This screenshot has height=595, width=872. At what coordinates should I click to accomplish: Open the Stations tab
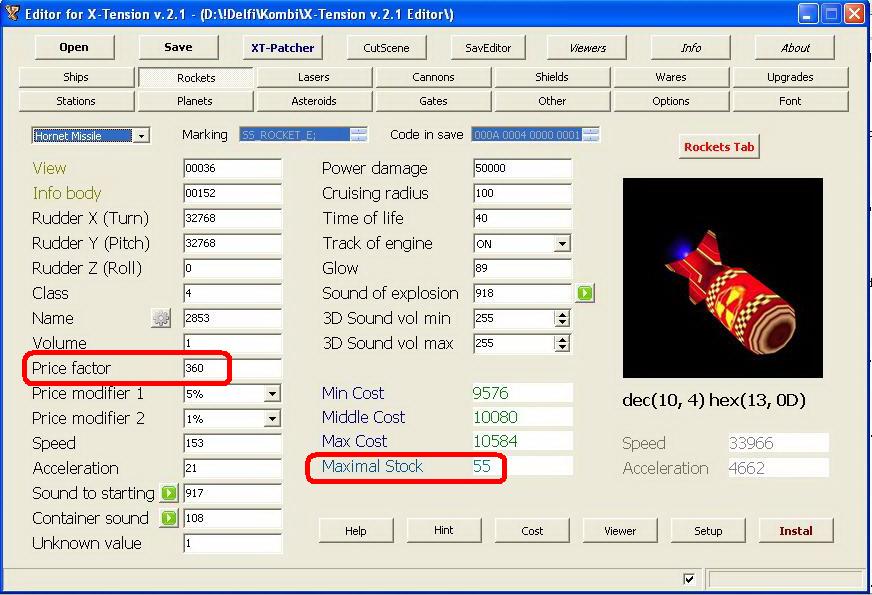76,101
